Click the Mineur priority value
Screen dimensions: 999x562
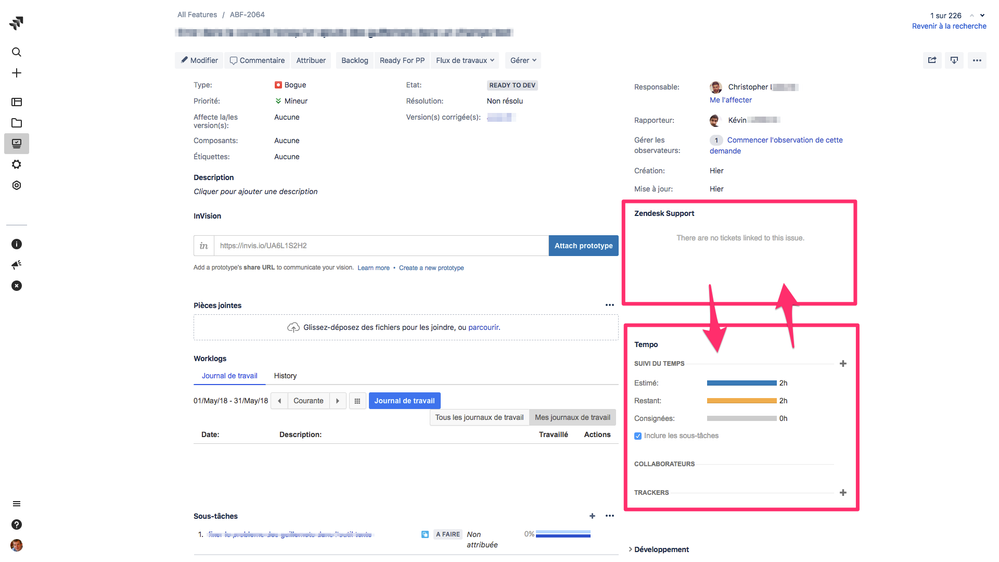tap(292, 101)
